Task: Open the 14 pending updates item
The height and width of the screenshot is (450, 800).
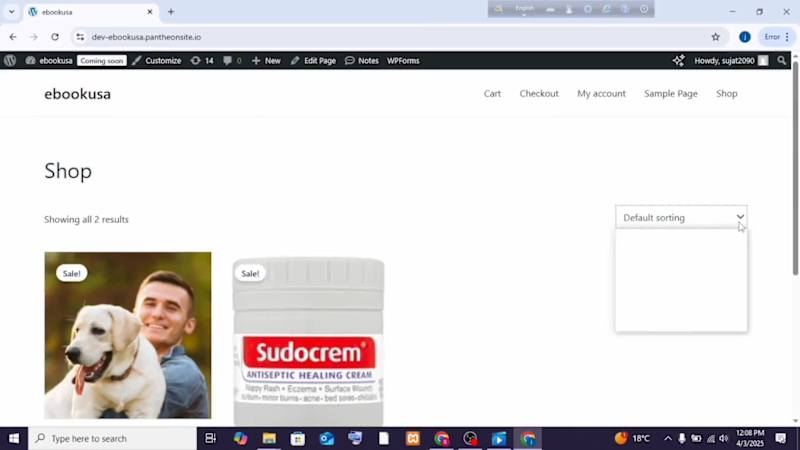Action: point(202,60)
